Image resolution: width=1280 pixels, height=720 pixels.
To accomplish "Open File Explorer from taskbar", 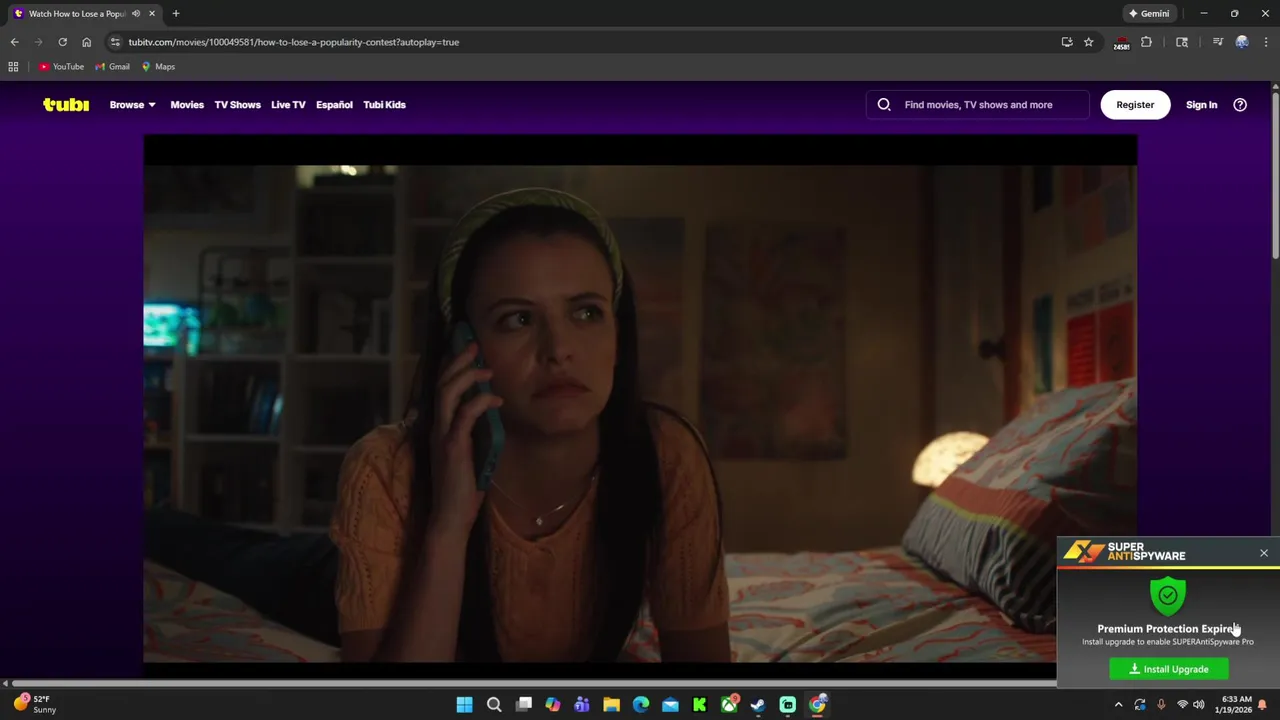I will (611, 705).
